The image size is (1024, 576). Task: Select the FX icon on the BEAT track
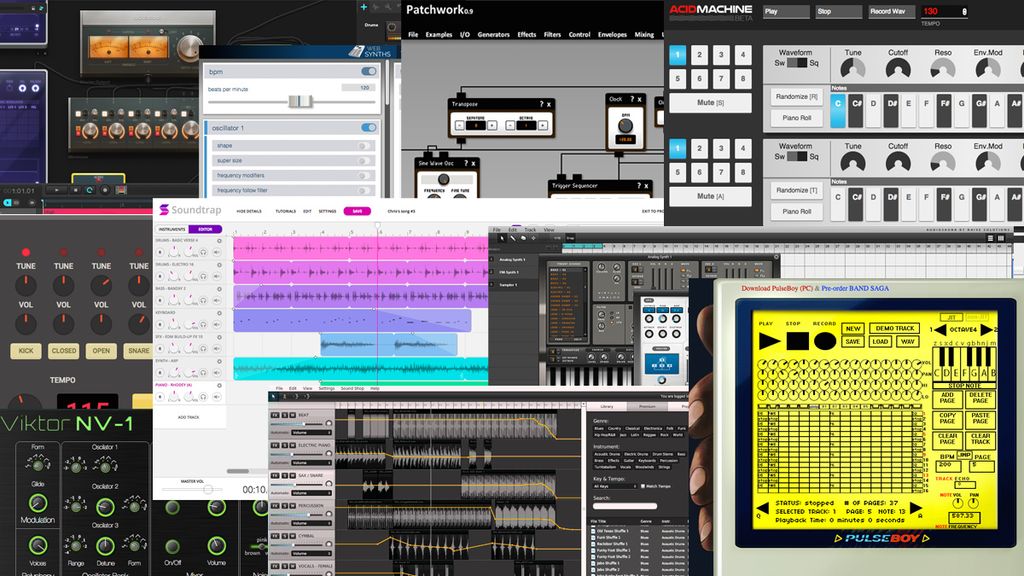pos(276,414)
